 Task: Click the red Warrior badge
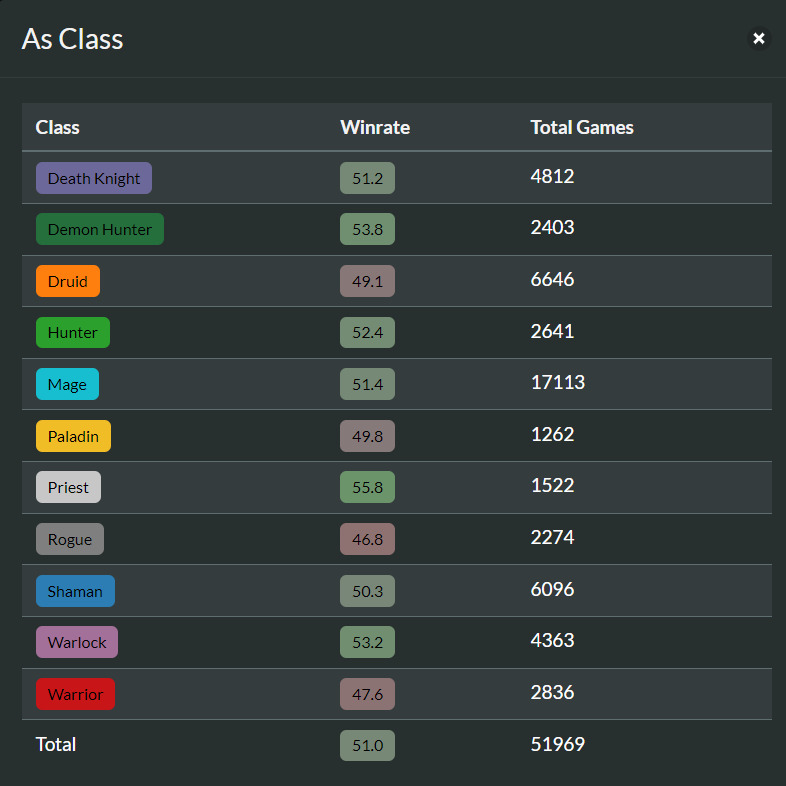point(75,694)
